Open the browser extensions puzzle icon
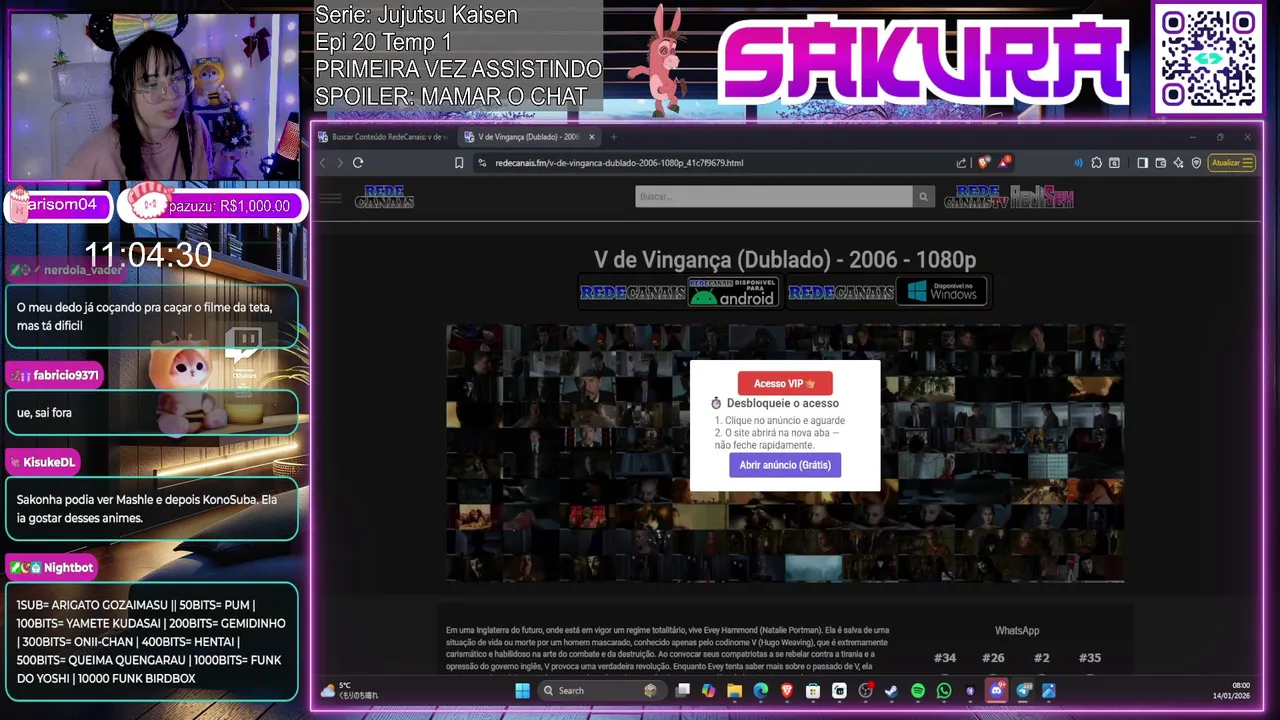This screenshot has width=1280, height=720. click(x=1097, y=163)
